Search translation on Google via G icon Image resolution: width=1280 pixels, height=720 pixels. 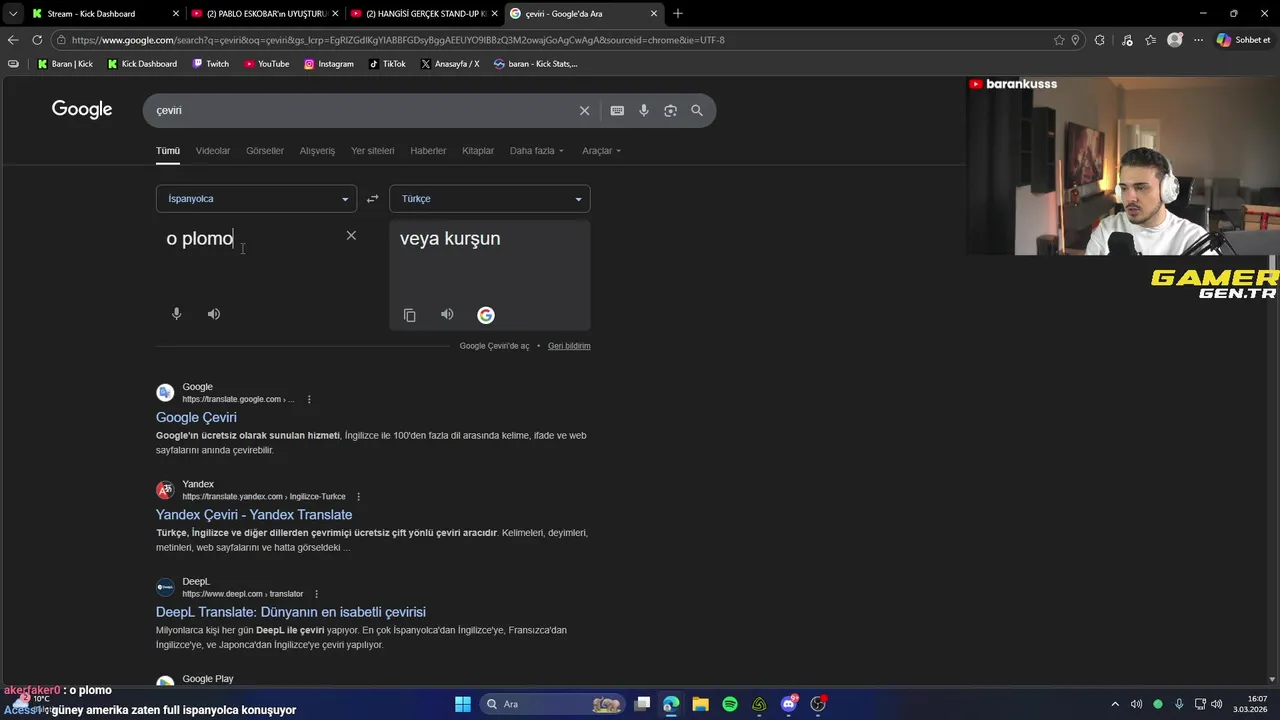(486, 315)
